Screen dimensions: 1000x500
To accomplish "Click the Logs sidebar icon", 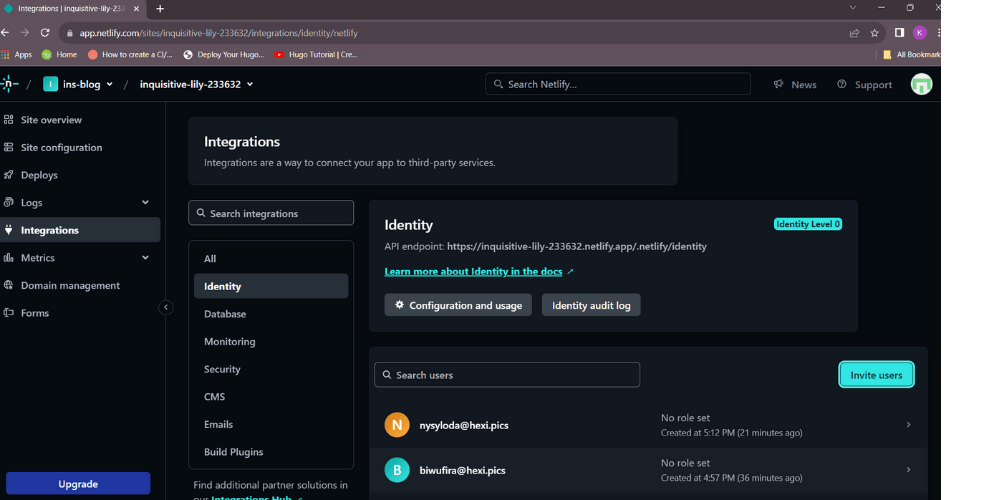I will click(x=8, y=202).
